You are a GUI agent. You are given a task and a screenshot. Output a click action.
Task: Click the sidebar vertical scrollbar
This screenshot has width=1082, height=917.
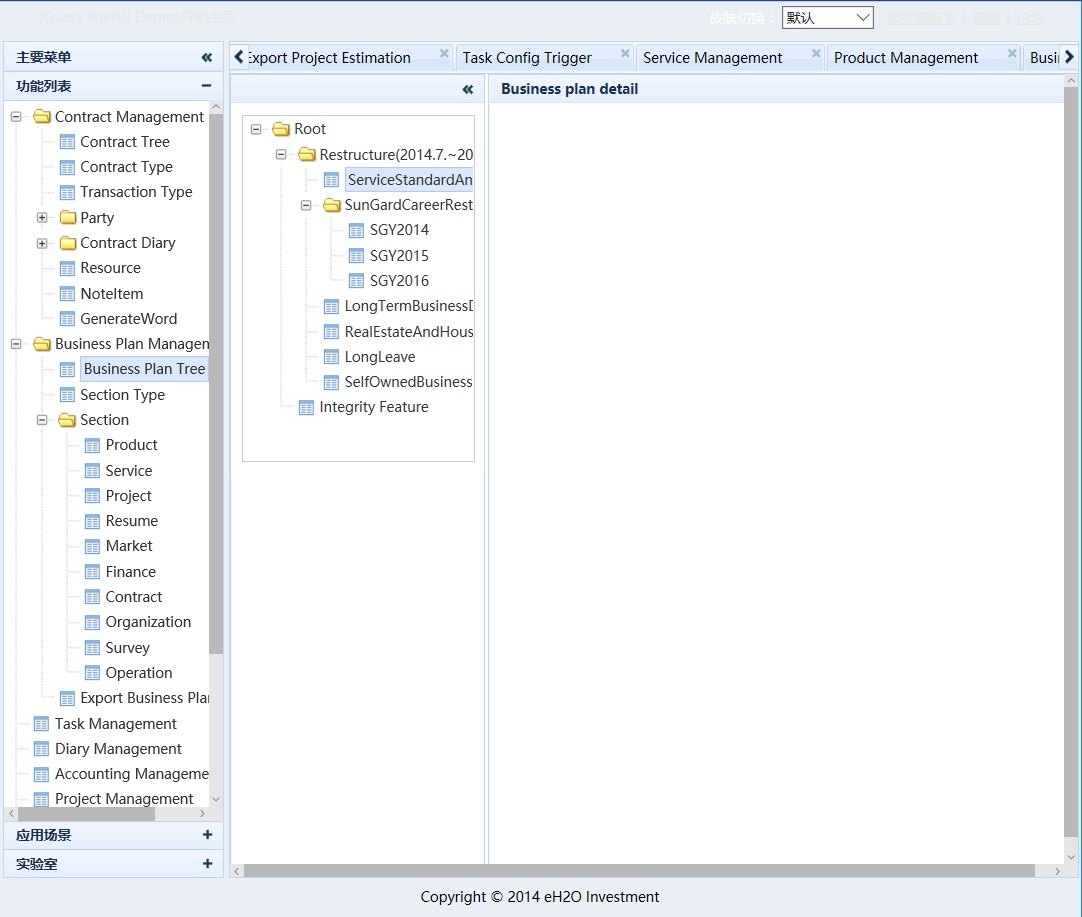click(x=216, y=400)
